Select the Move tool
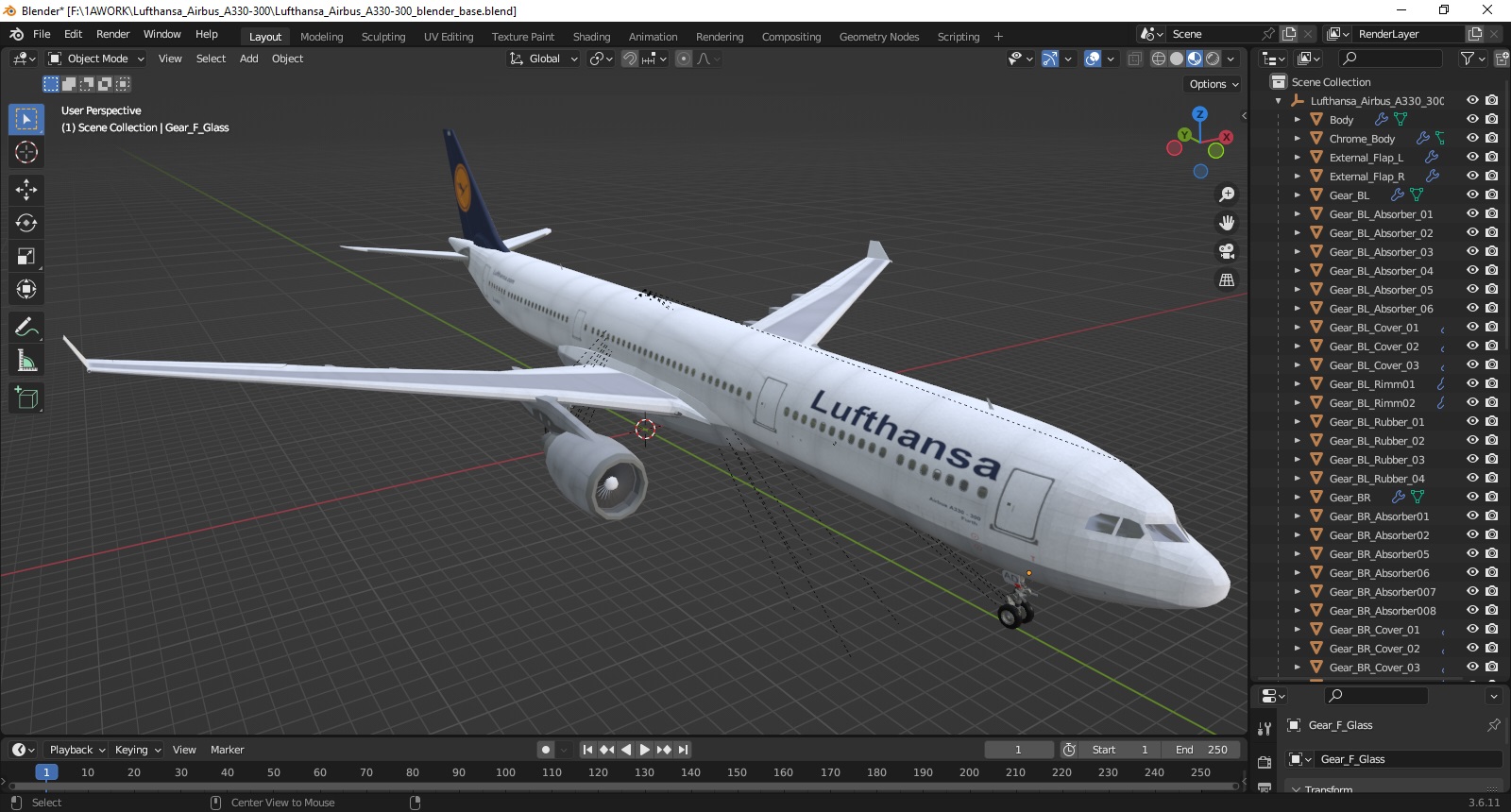1511x812 pixels. [x=26, y=190]
